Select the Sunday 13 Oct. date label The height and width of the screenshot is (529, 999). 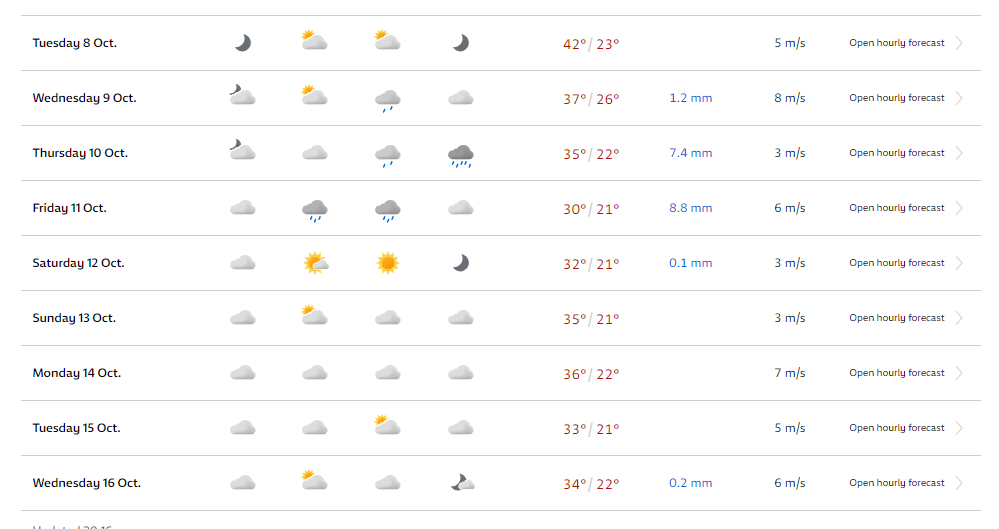click(74, 318)
